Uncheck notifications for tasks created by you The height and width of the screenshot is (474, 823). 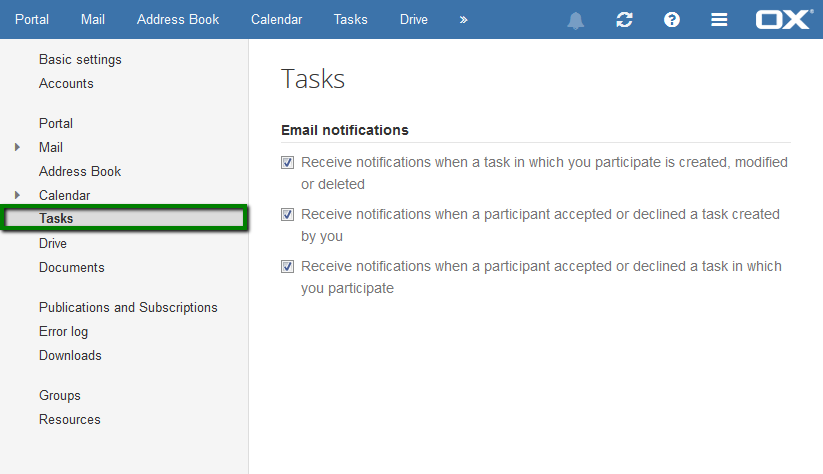(287, 215)
